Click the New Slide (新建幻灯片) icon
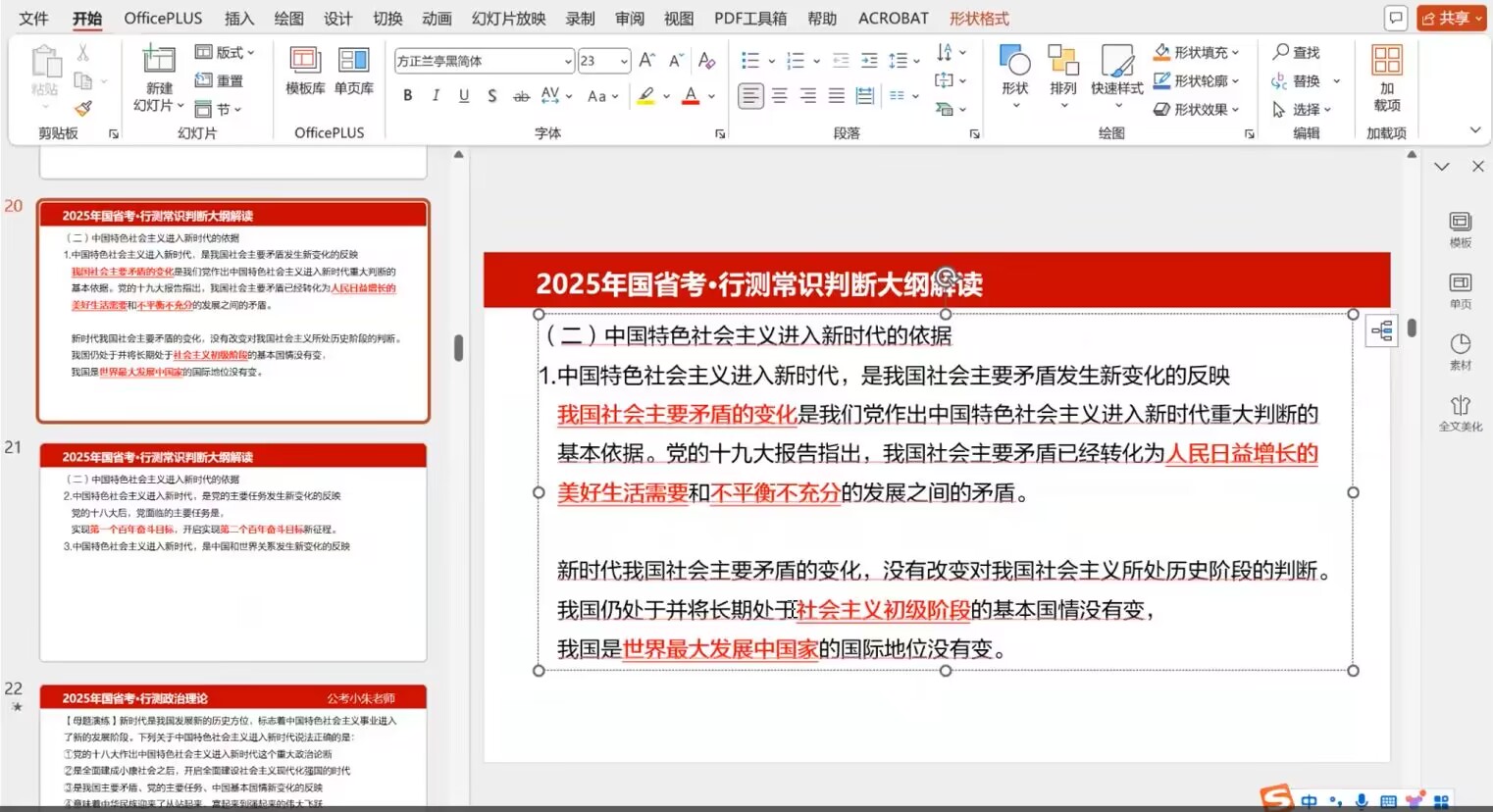The image size is (1493, 812). [158, 61]
